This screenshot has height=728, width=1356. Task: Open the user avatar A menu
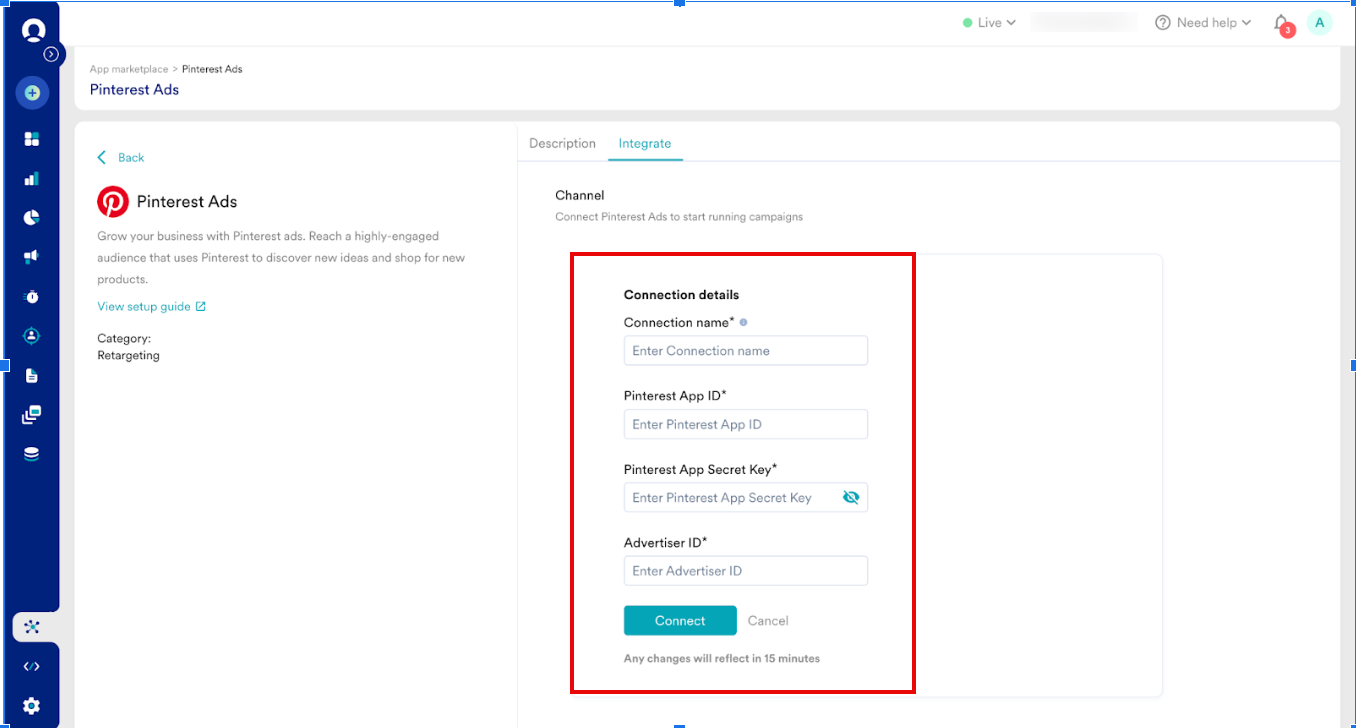point(1320,23)
